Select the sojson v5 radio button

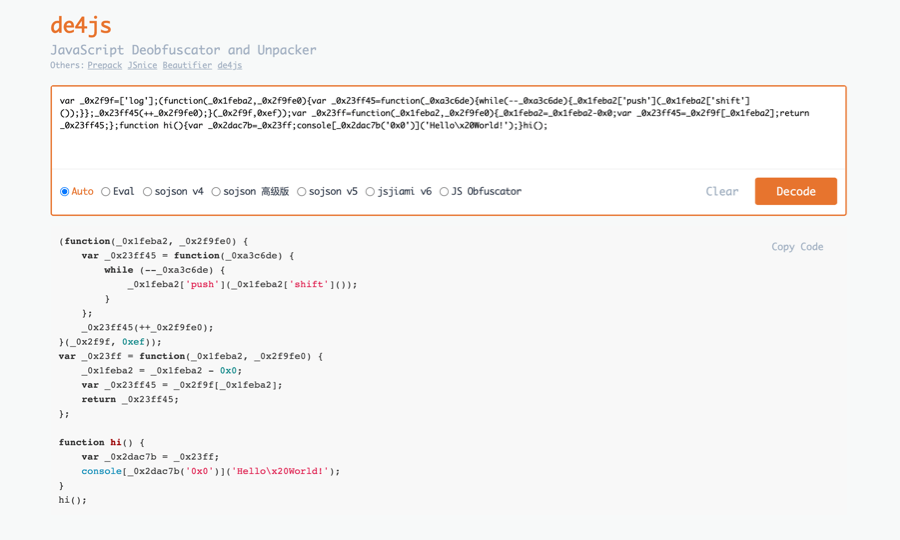[x=301, y=192]
